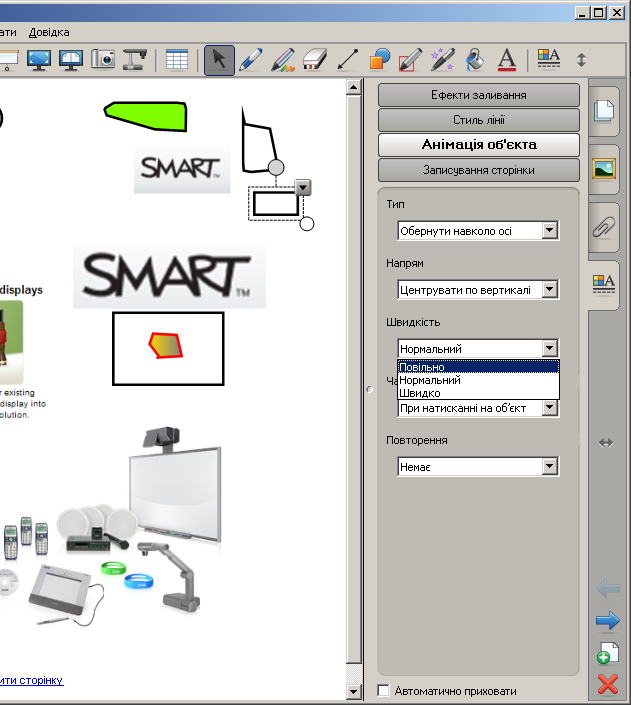
Task: Click the vertical scrollbar down arrow
Action: [x=354, y=692]
